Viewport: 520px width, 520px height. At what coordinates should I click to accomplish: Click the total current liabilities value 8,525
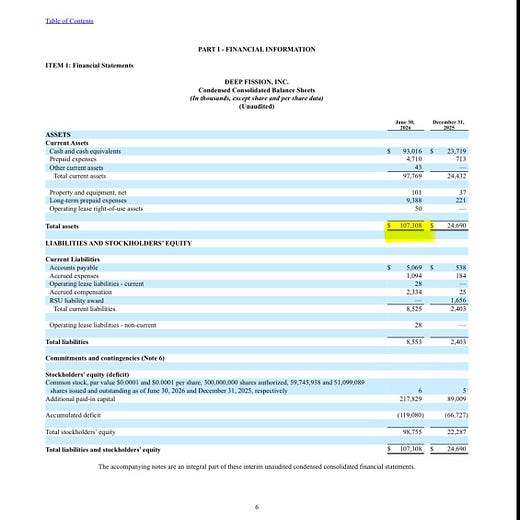pos(414,309)
